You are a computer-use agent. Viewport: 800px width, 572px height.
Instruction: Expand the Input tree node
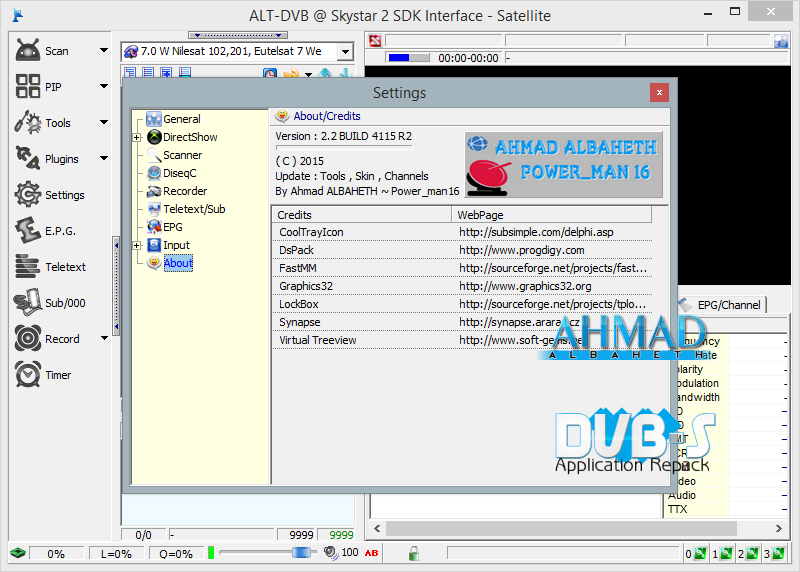point(137,245)
